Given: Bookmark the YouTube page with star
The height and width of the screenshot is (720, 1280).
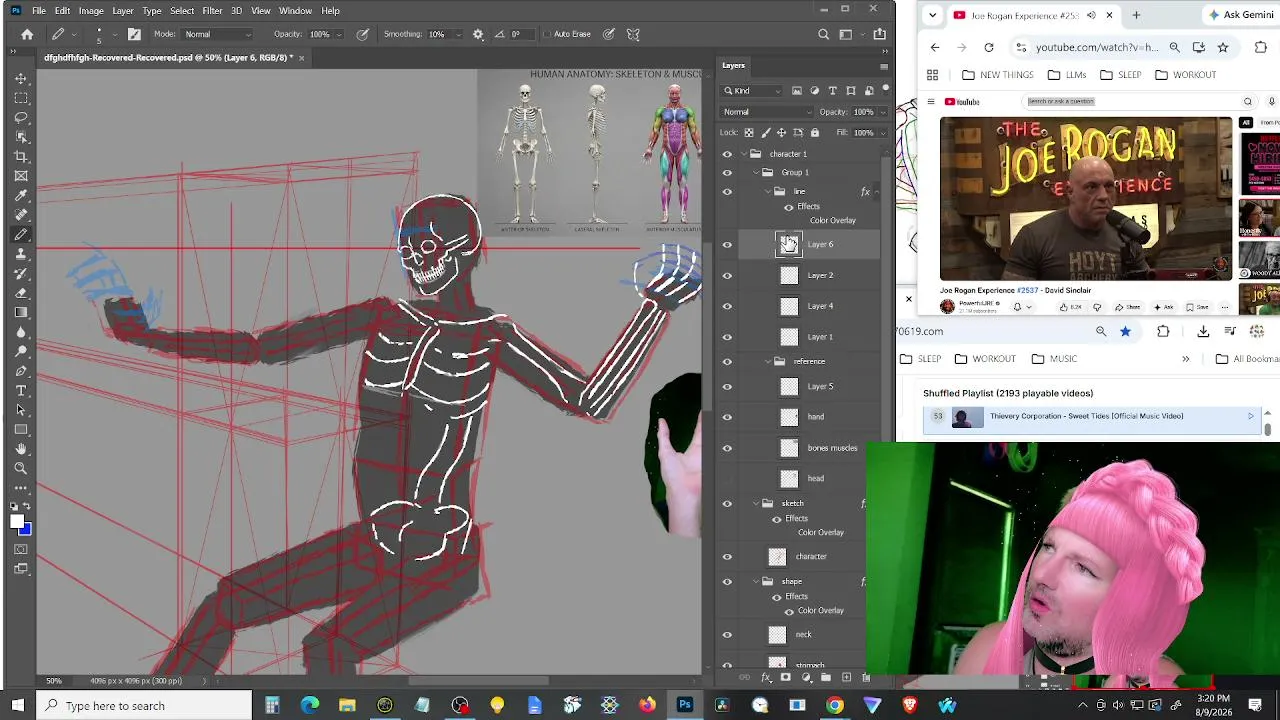Looking at the screenshot, I should 1223,47.
